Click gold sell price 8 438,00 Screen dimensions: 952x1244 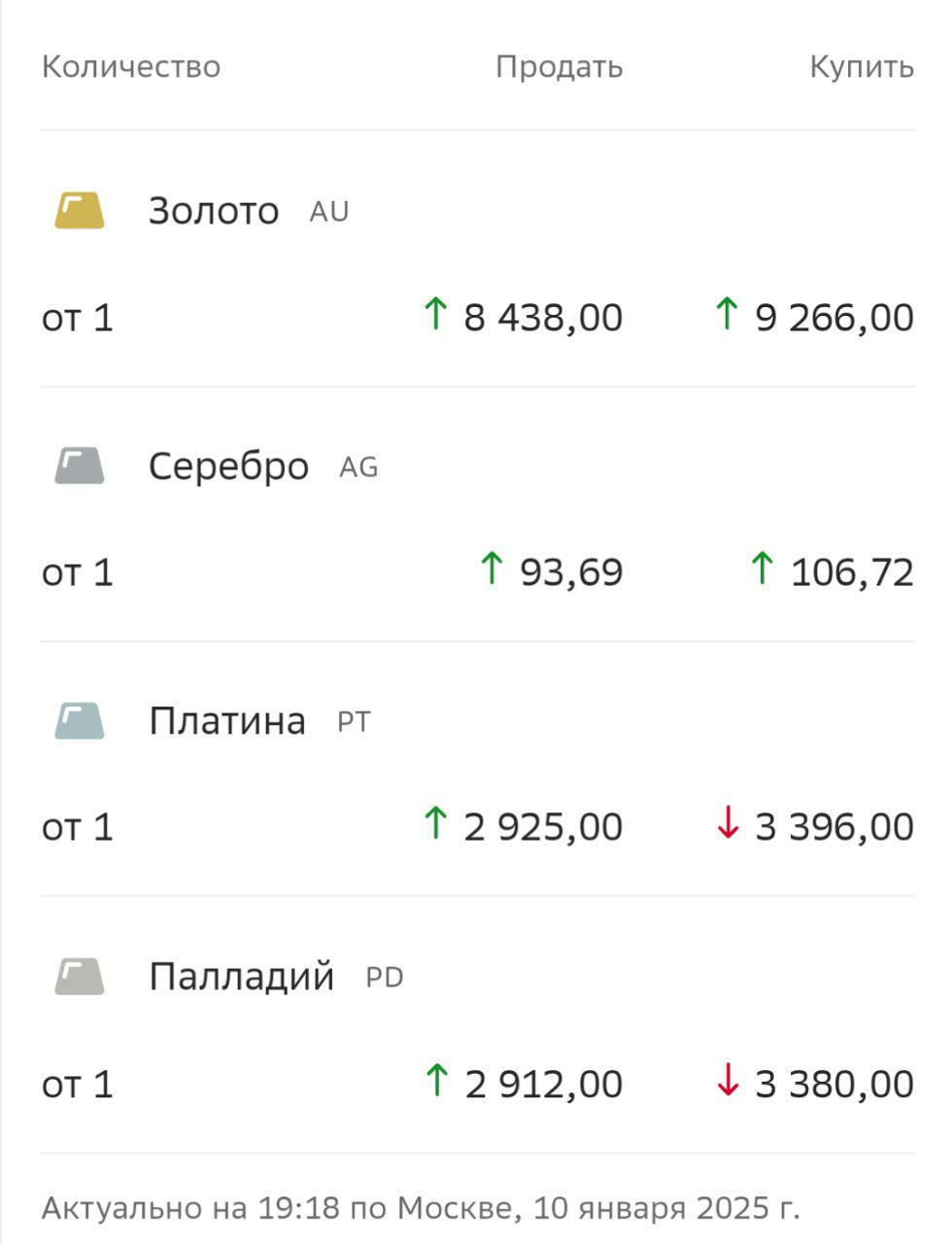click(x=543, y=317)
